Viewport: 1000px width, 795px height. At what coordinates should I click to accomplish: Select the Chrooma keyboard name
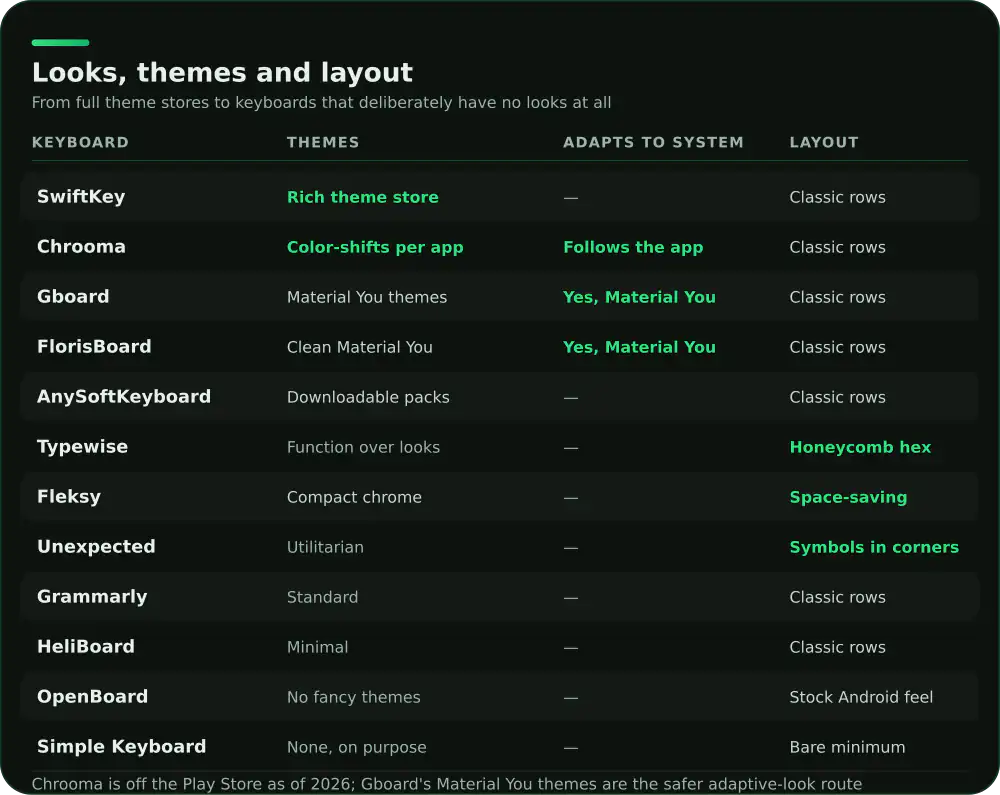[x=81, y=247]
